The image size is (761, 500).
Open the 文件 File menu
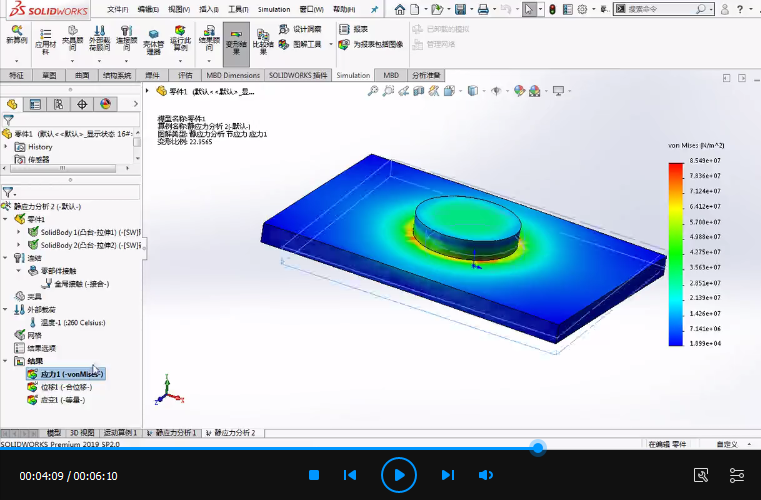pyautogui.click(x=117, y=9)
